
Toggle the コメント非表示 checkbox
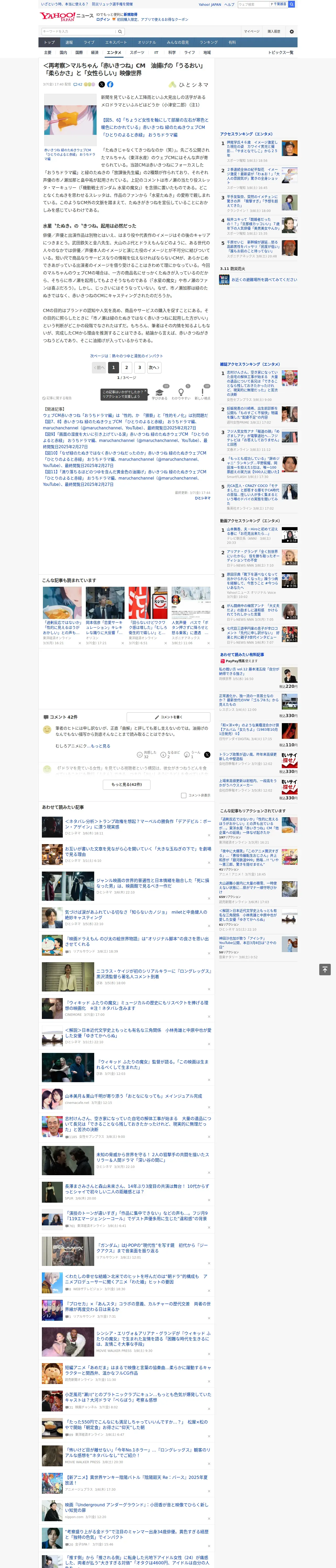(x=183, y=795)
